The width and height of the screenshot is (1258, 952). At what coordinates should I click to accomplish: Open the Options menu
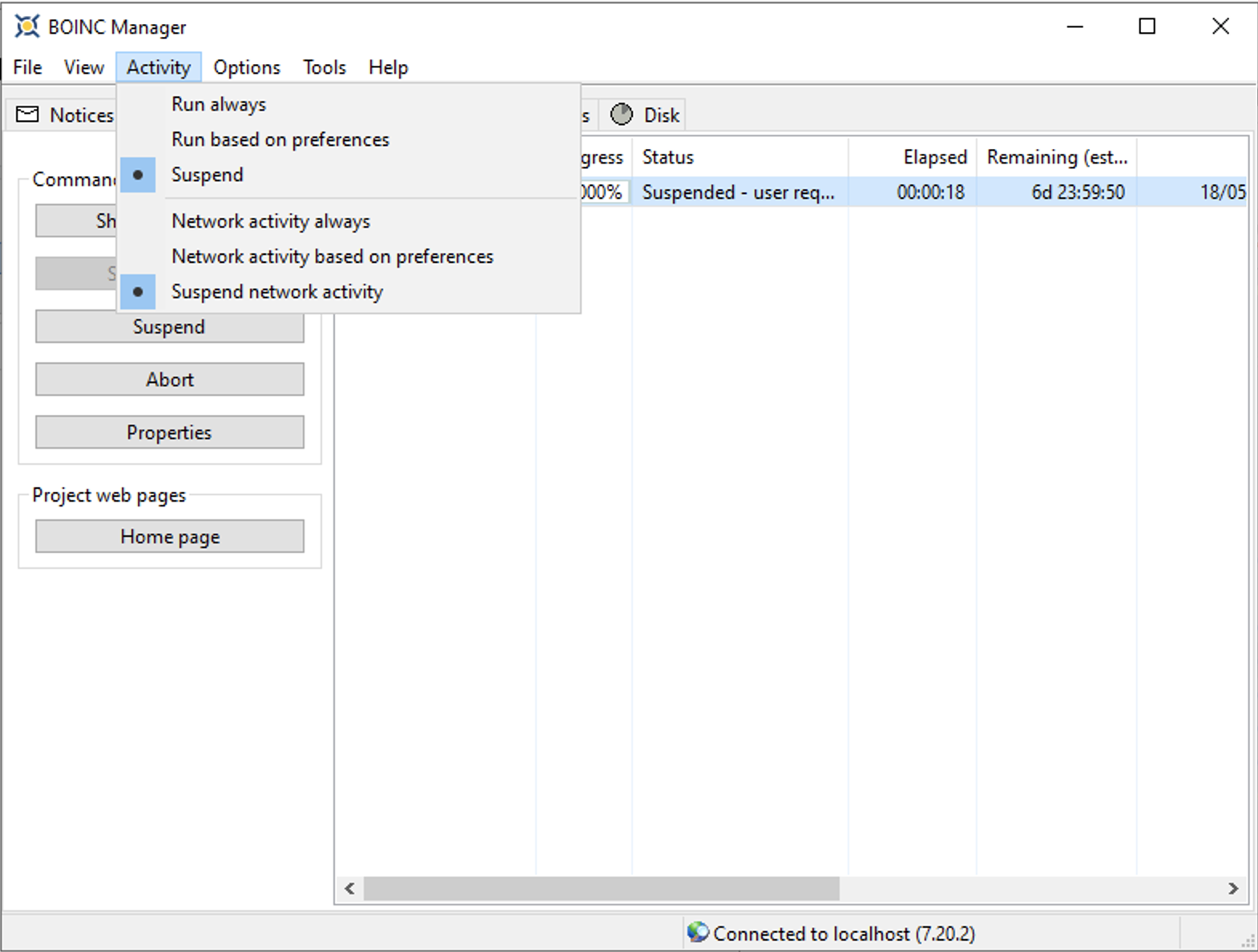(247, 67)
